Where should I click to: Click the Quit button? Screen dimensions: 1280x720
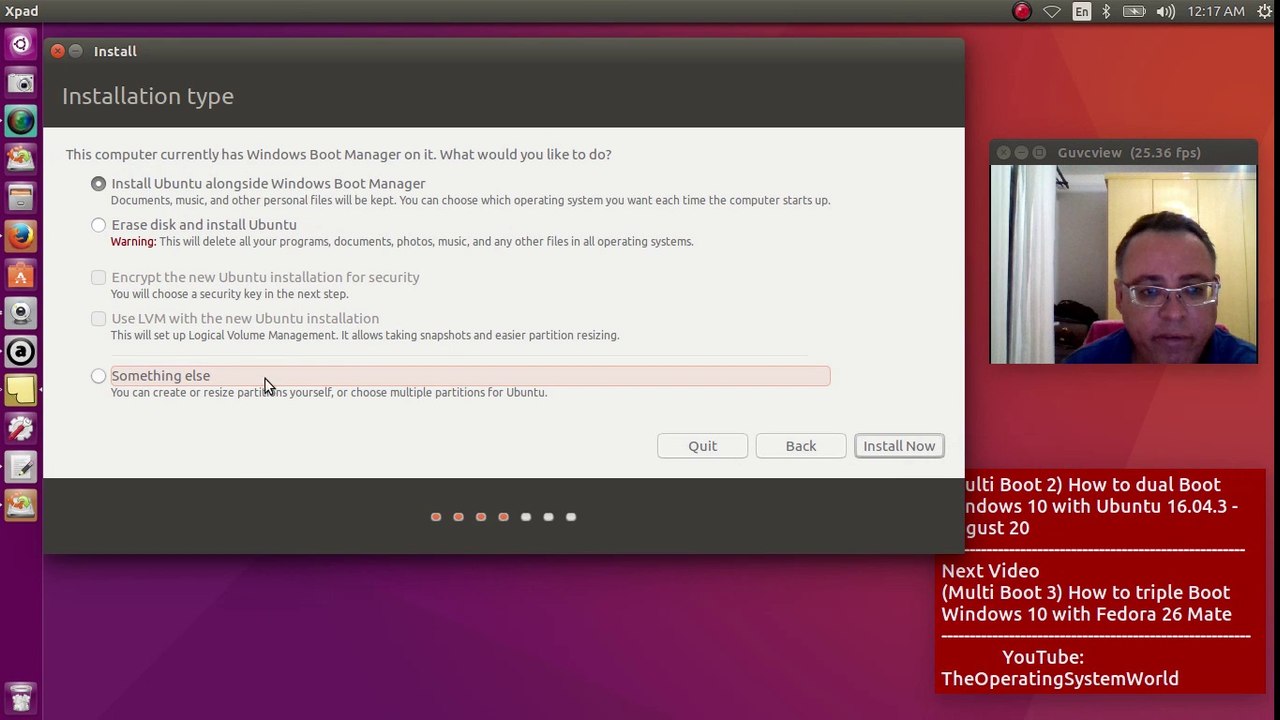point(702,446)
